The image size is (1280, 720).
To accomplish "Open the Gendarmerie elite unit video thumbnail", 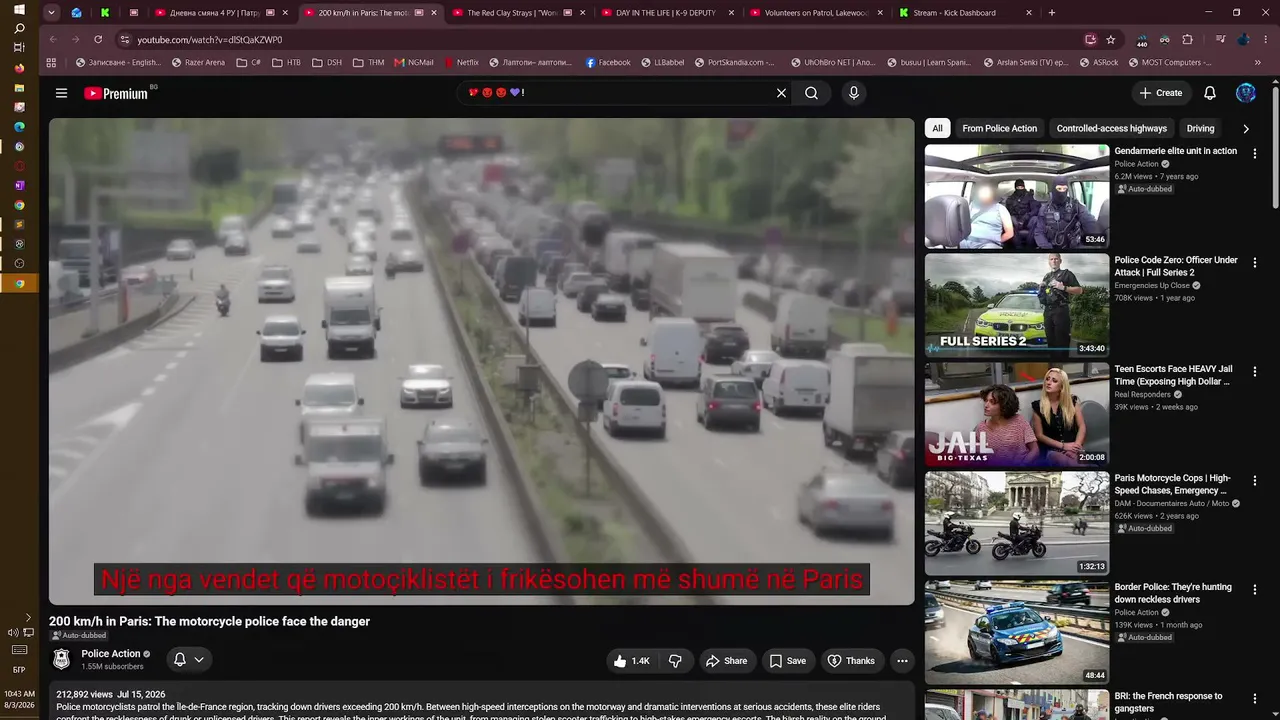I will click(1017, 196).
